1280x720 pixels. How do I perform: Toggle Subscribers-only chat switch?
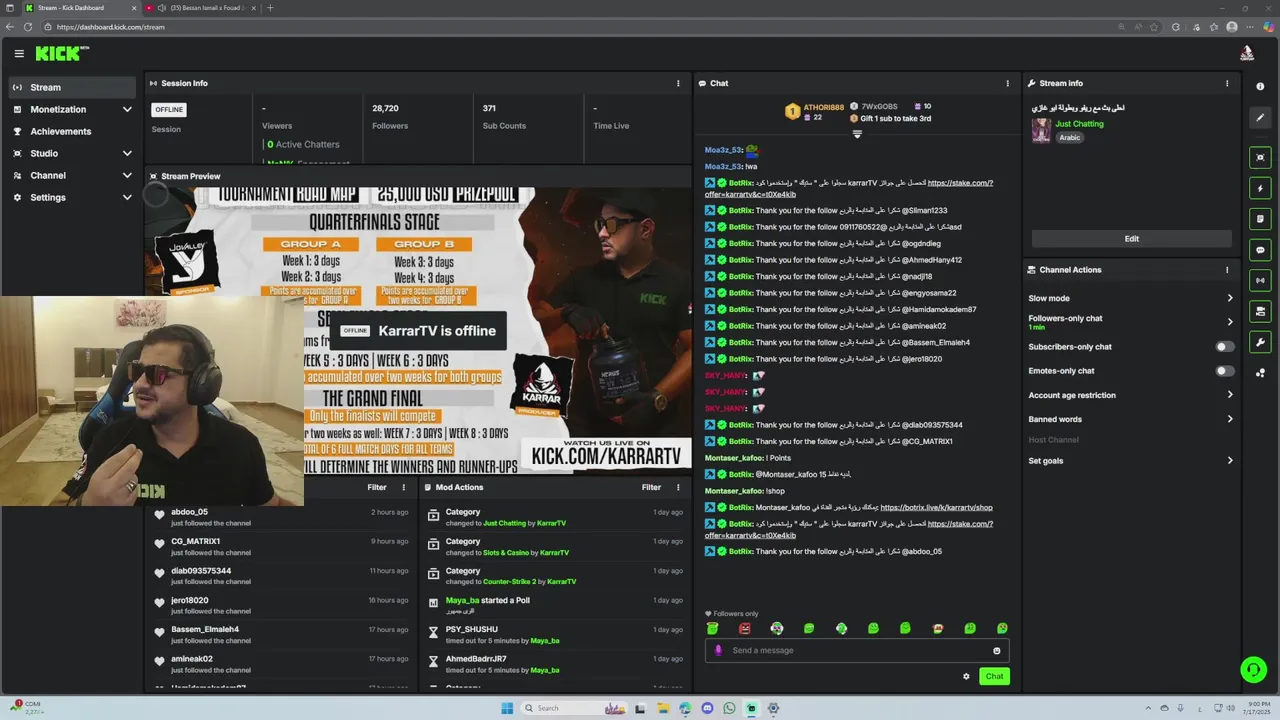click(1224, 347)
